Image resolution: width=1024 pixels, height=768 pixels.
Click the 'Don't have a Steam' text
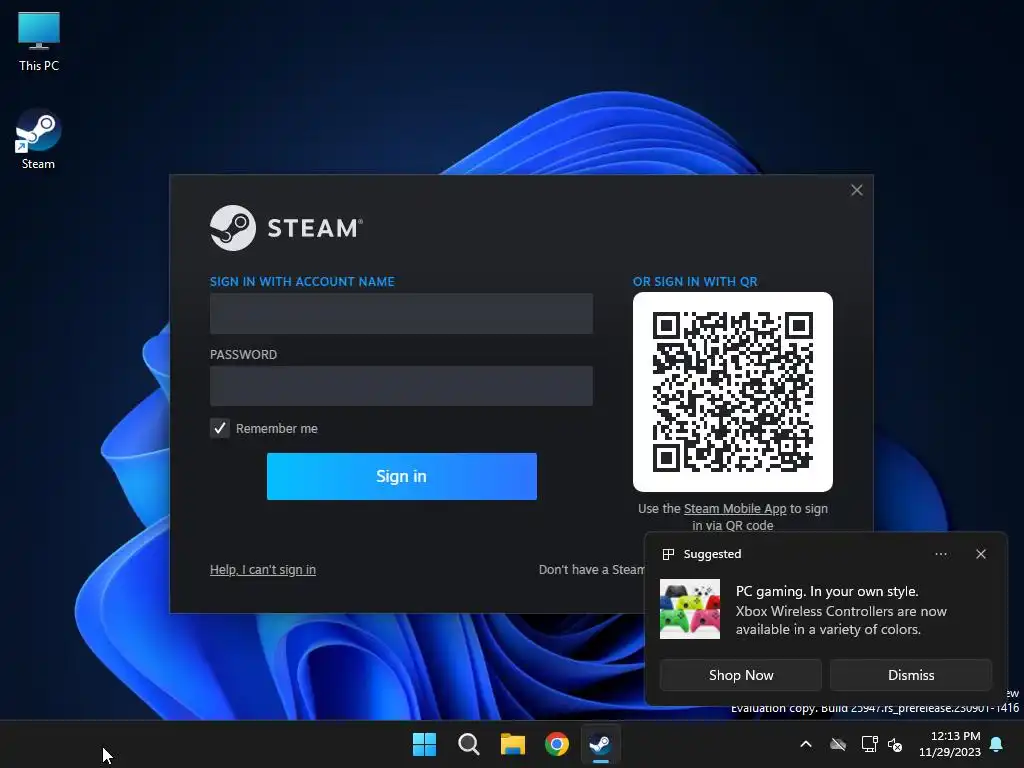pyautogui.click(x=592, y=569)
